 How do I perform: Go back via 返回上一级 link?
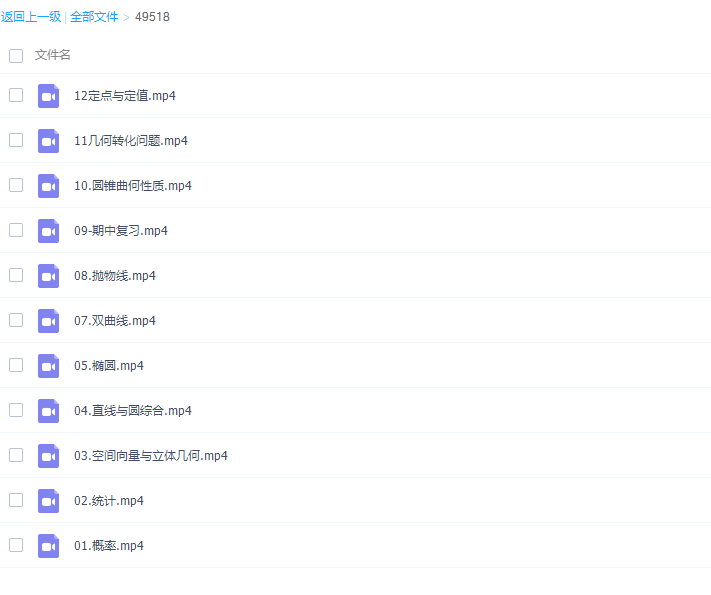tap(31, 17)
